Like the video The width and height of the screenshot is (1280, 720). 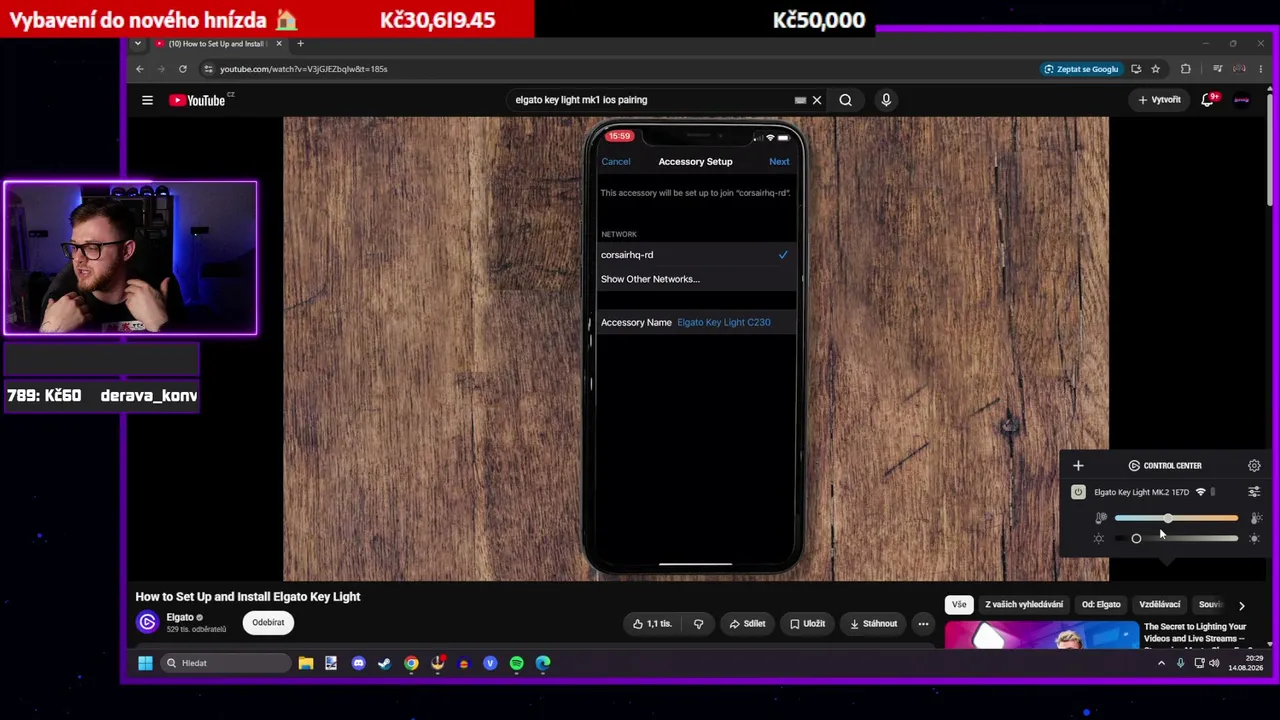click(653, 624)
